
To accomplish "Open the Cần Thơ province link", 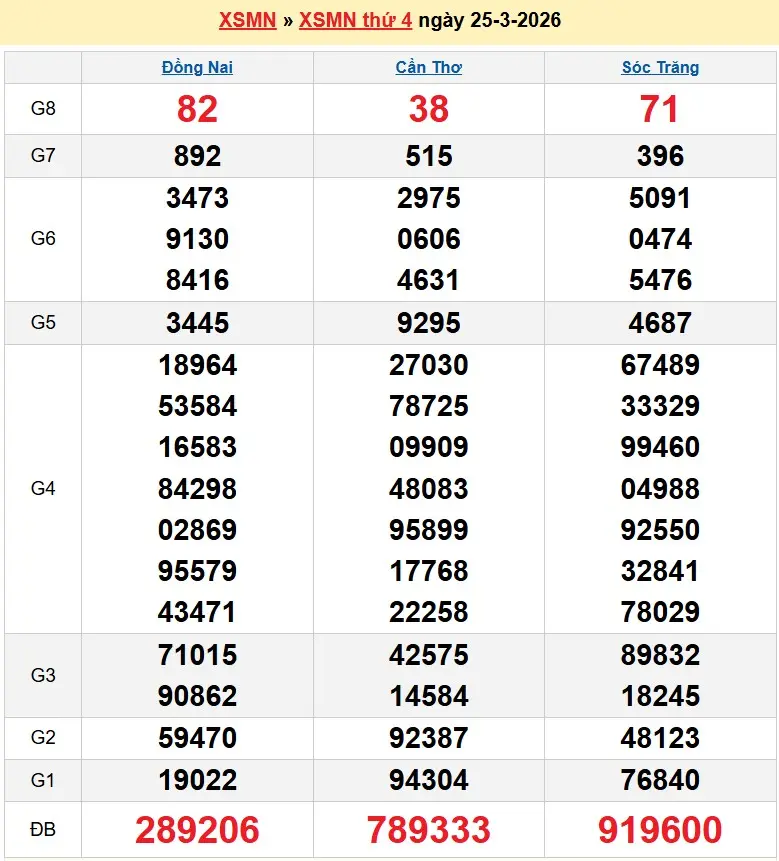I will (428, 68).
